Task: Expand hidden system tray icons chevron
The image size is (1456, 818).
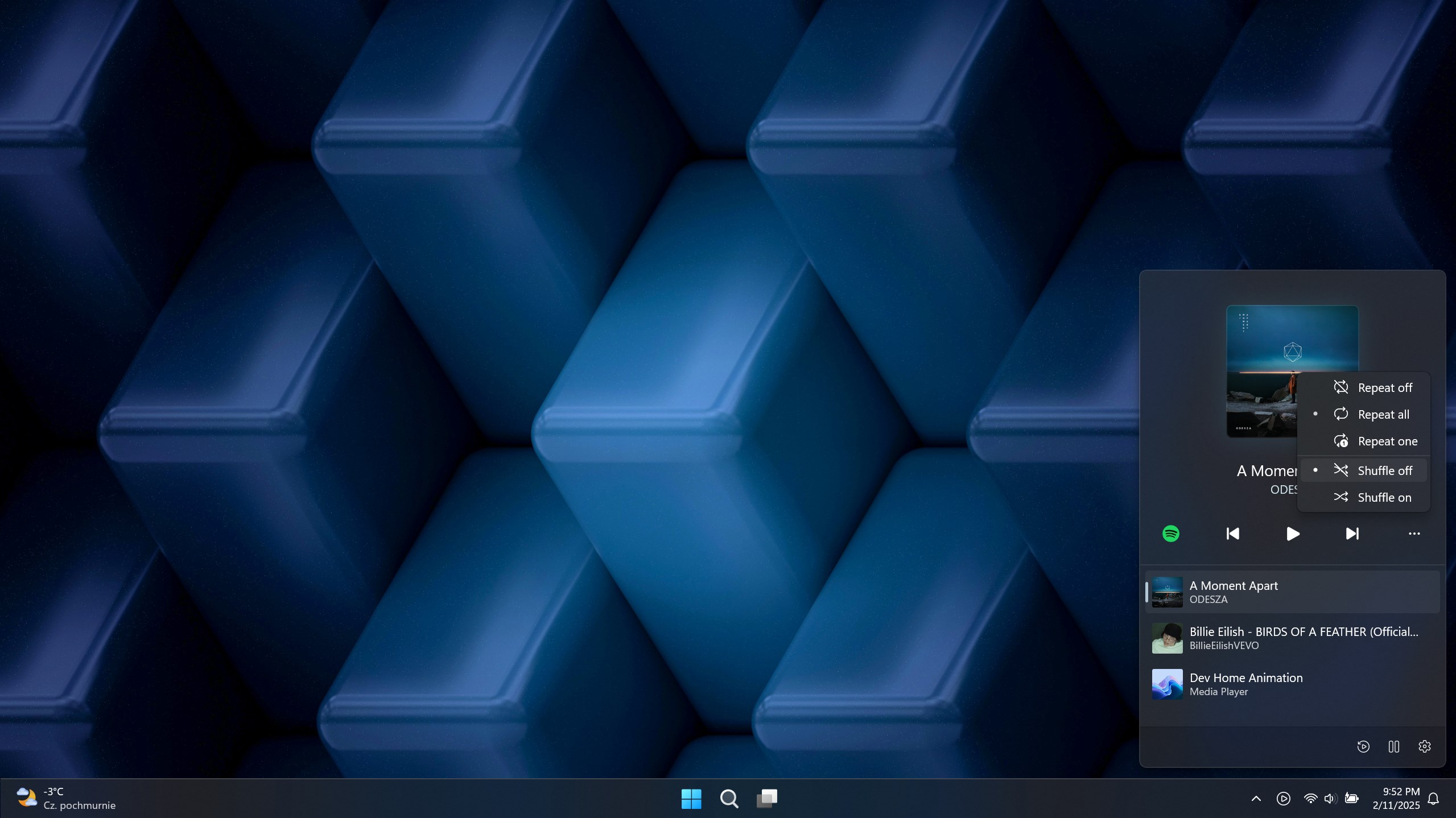Action: [x=1256, y=798]
